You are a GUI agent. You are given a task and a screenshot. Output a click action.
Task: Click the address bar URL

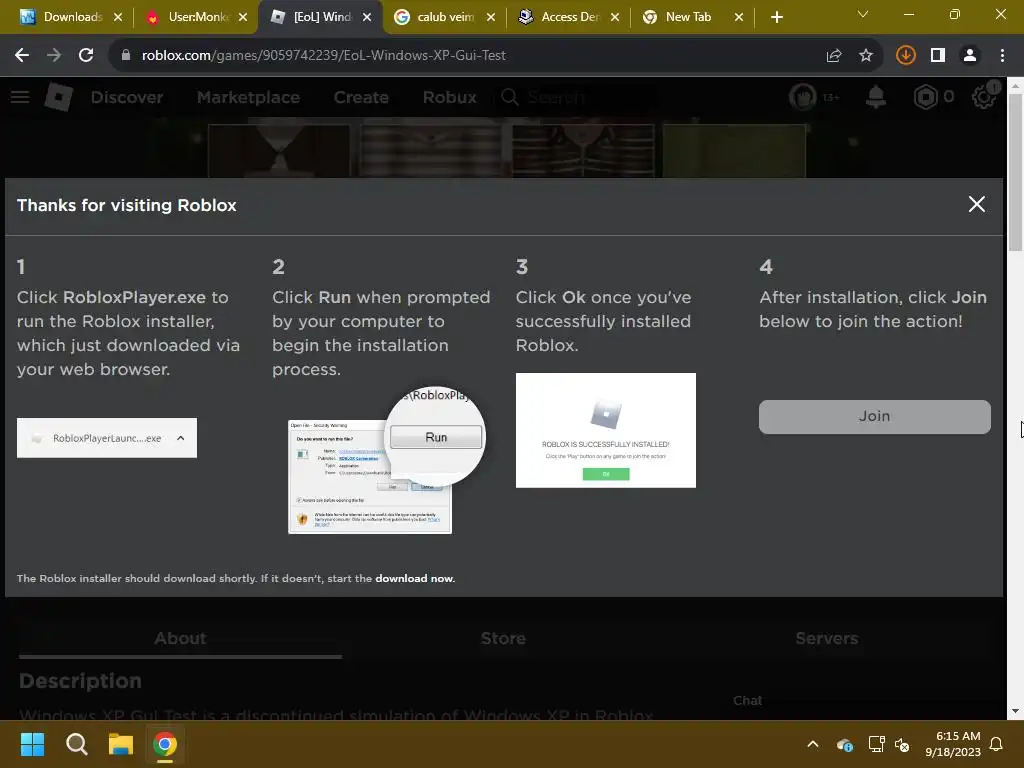tap(323, 56)
